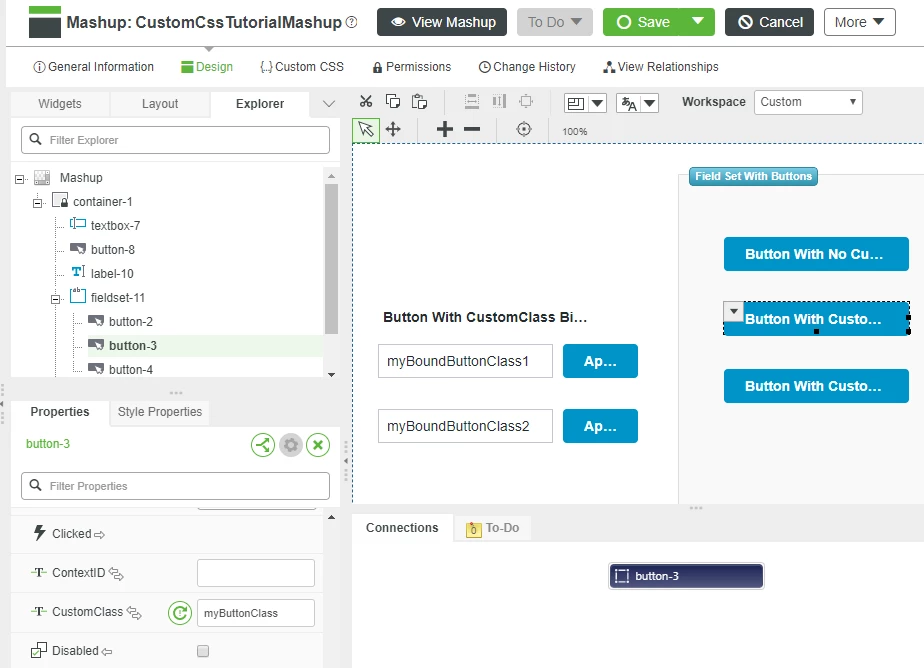This screenshot has width=924, height=668.
Task: Click the Cancel button
Action: click(x=769, y=22)
